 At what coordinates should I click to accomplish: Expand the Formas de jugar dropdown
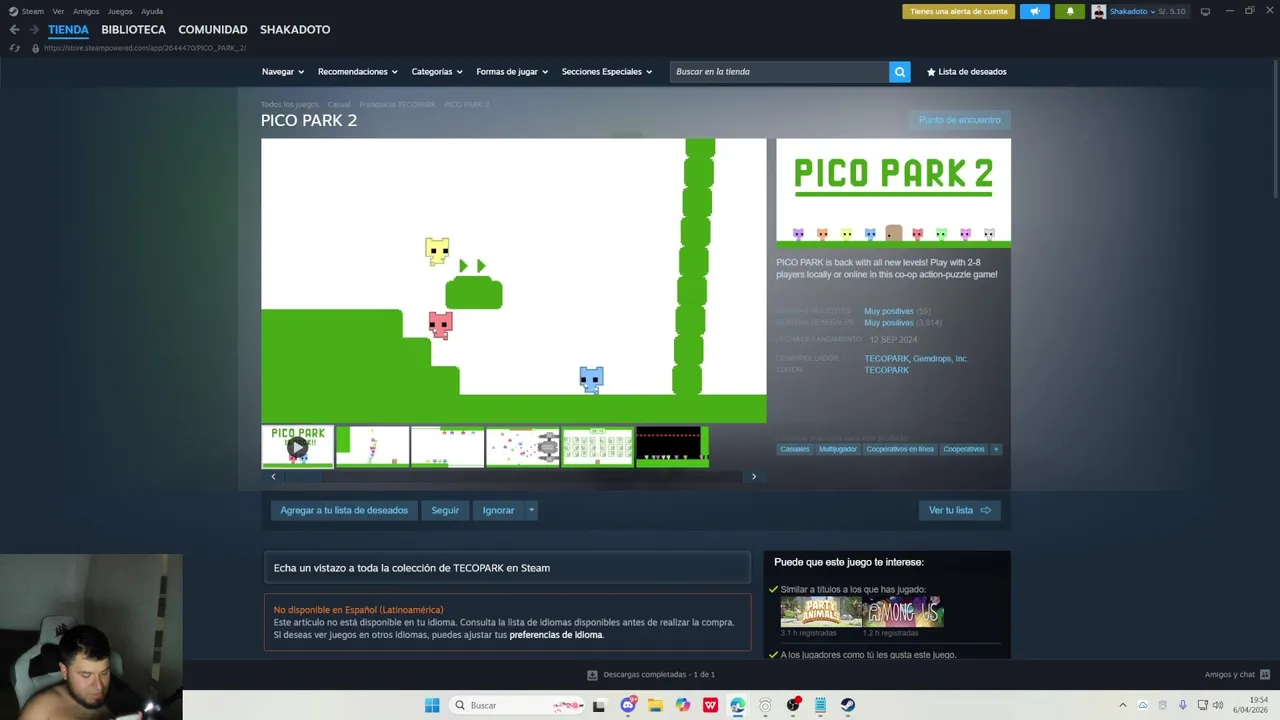point(513,72)
